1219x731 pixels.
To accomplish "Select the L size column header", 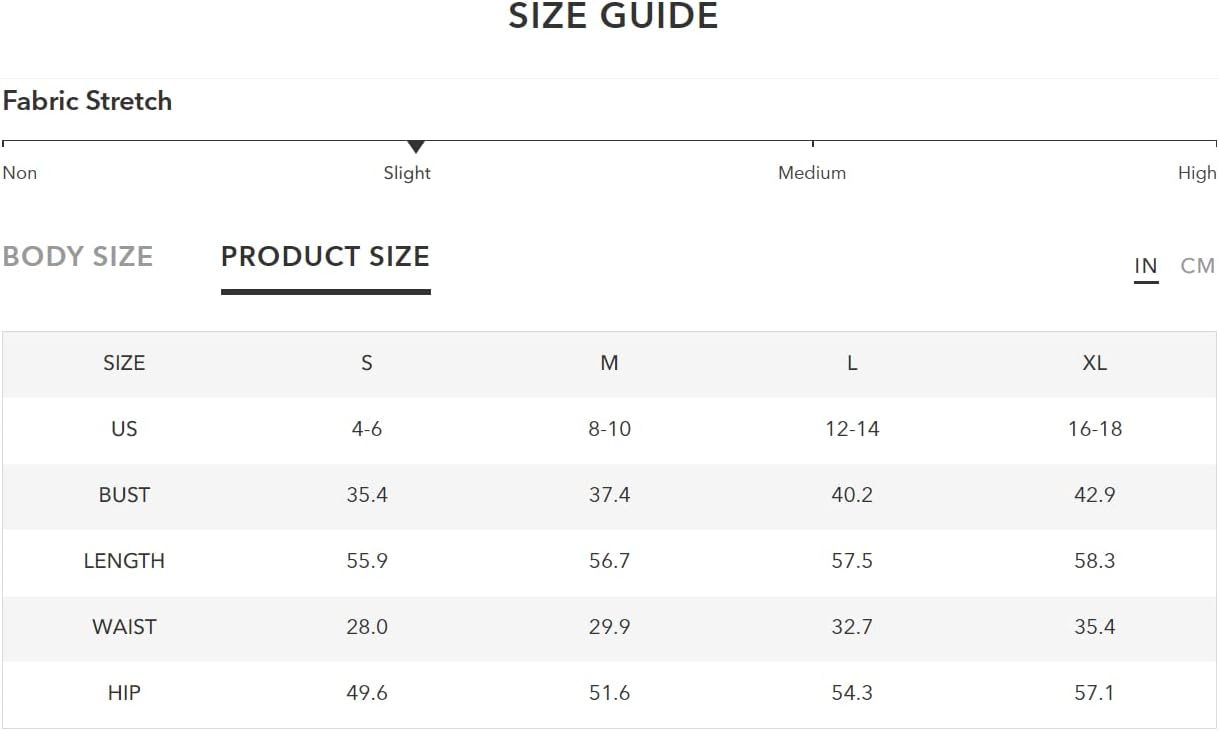I will (852, 363).
